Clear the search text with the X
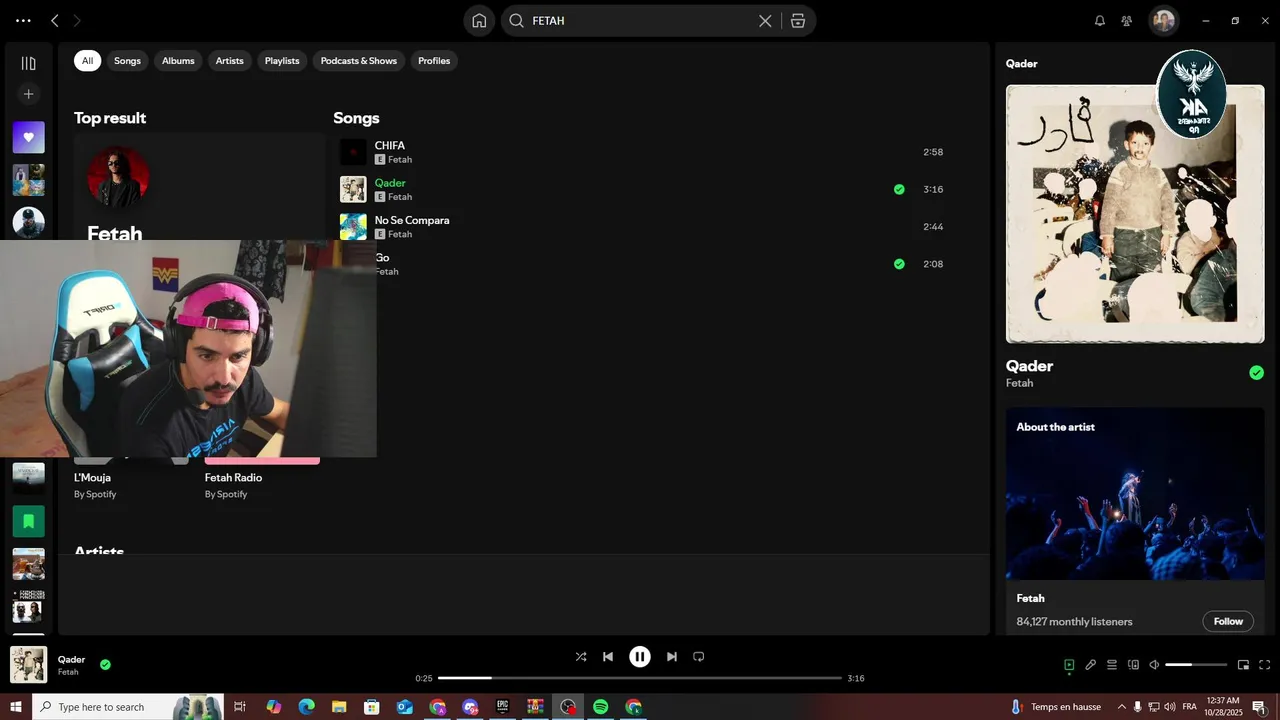The width and height of the screenshot is (1280, 720). (x=765, y=20)
